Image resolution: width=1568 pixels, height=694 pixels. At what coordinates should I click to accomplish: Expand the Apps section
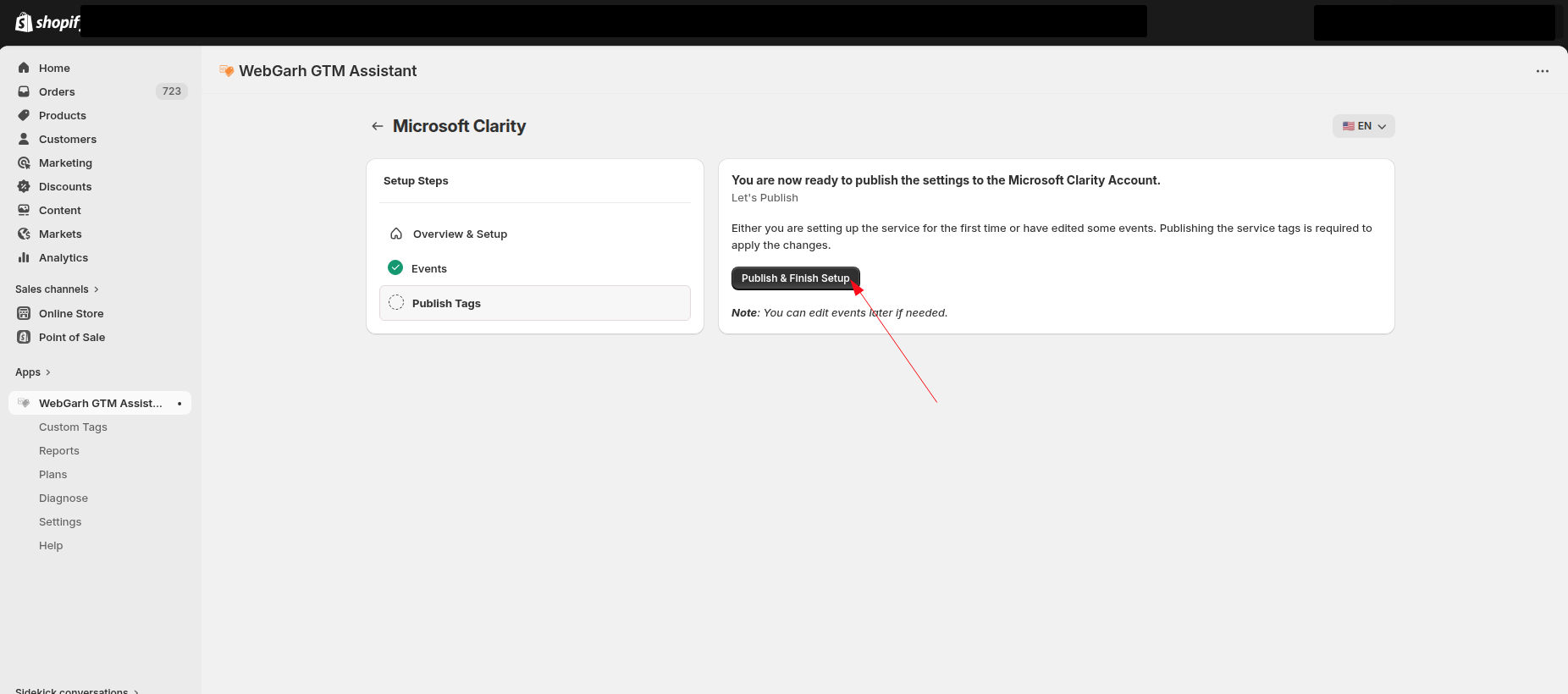(33, 372)
